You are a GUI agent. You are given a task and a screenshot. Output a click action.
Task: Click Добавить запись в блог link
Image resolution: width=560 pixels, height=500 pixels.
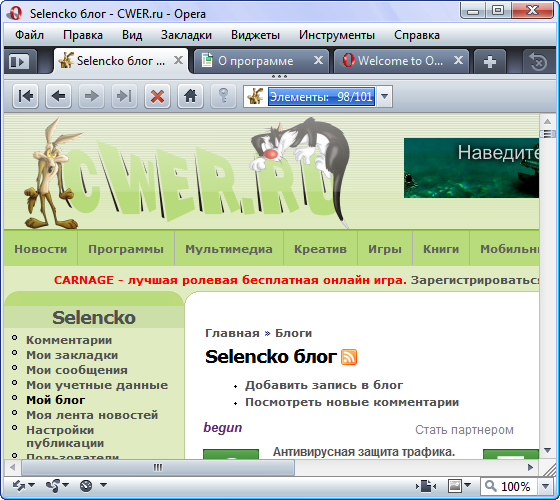(324, 385)
